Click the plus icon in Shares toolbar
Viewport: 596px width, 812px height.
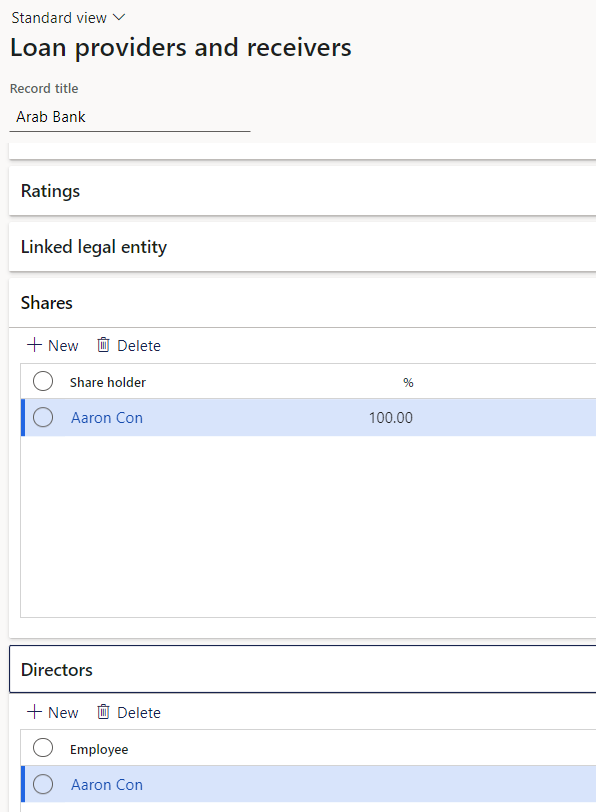[x=34, y=345]
